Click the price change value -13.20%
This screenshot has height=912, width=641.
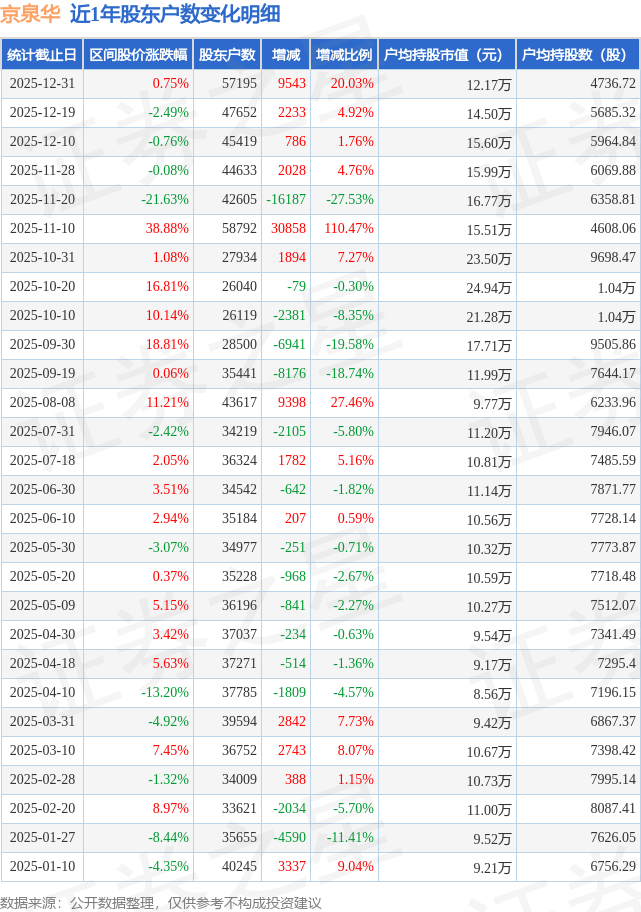[165, 692]
